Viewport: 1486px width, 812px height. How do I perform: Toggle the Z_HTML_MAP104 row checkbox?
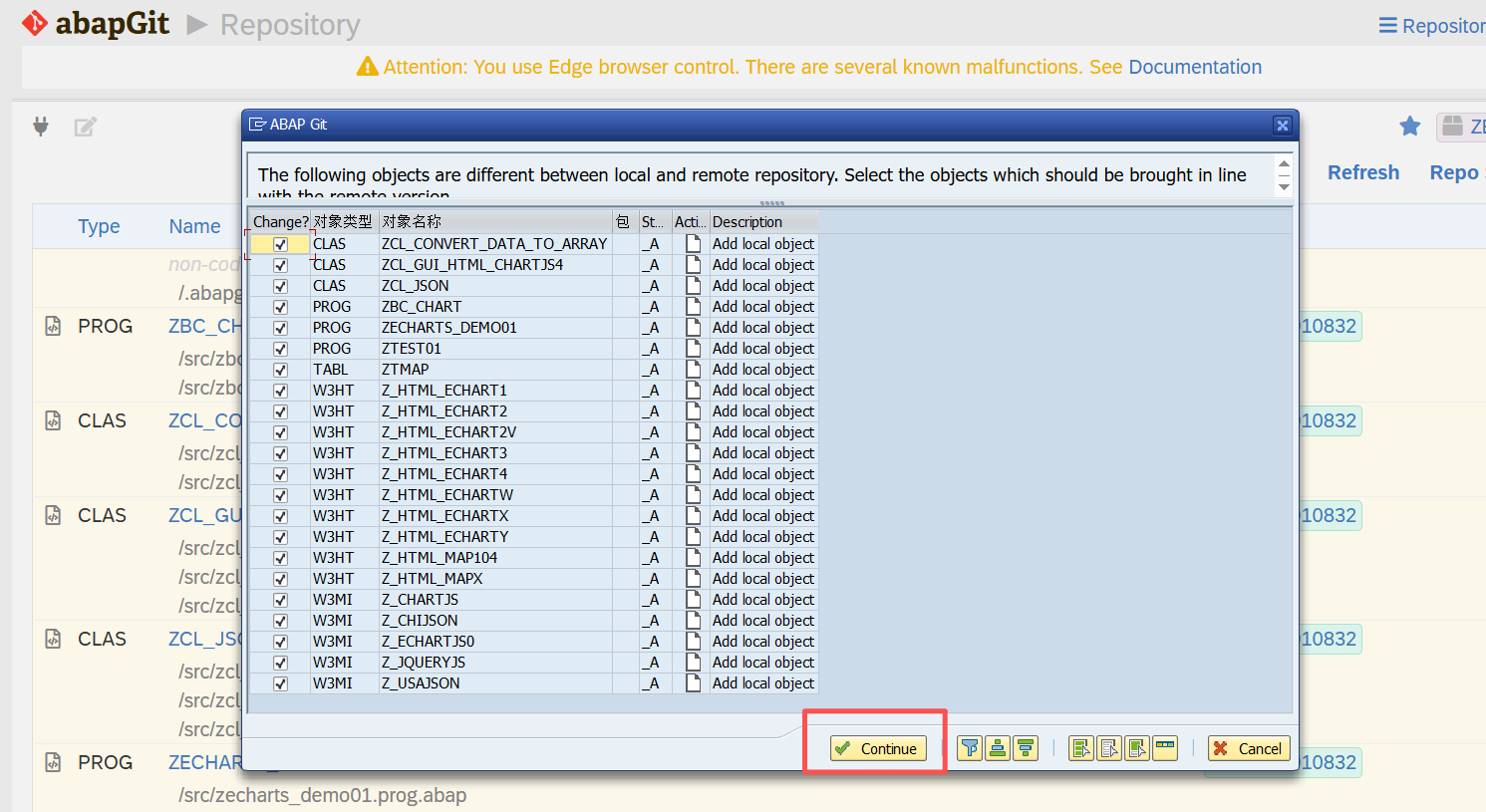point(280,558)
